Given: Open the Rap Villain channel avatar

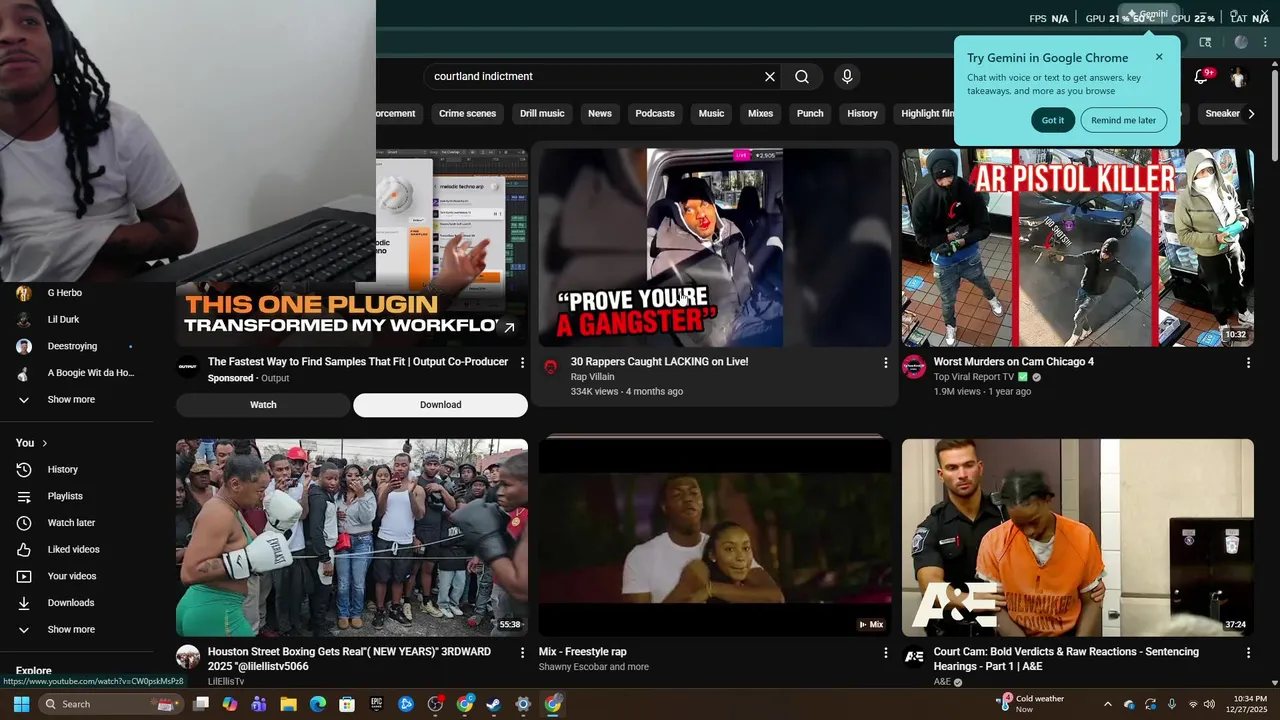Looking at the screenshot, I should 550,367.
